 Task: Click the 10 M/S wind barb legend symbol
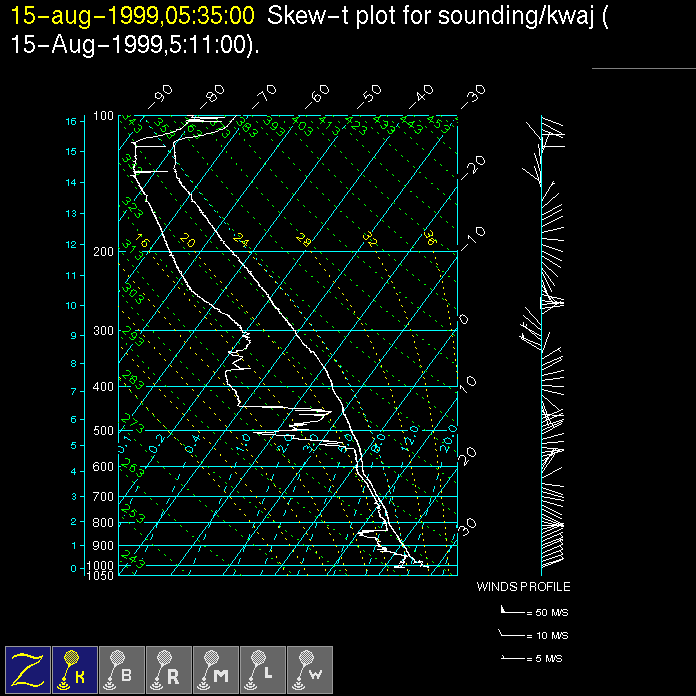click(511, 635)
